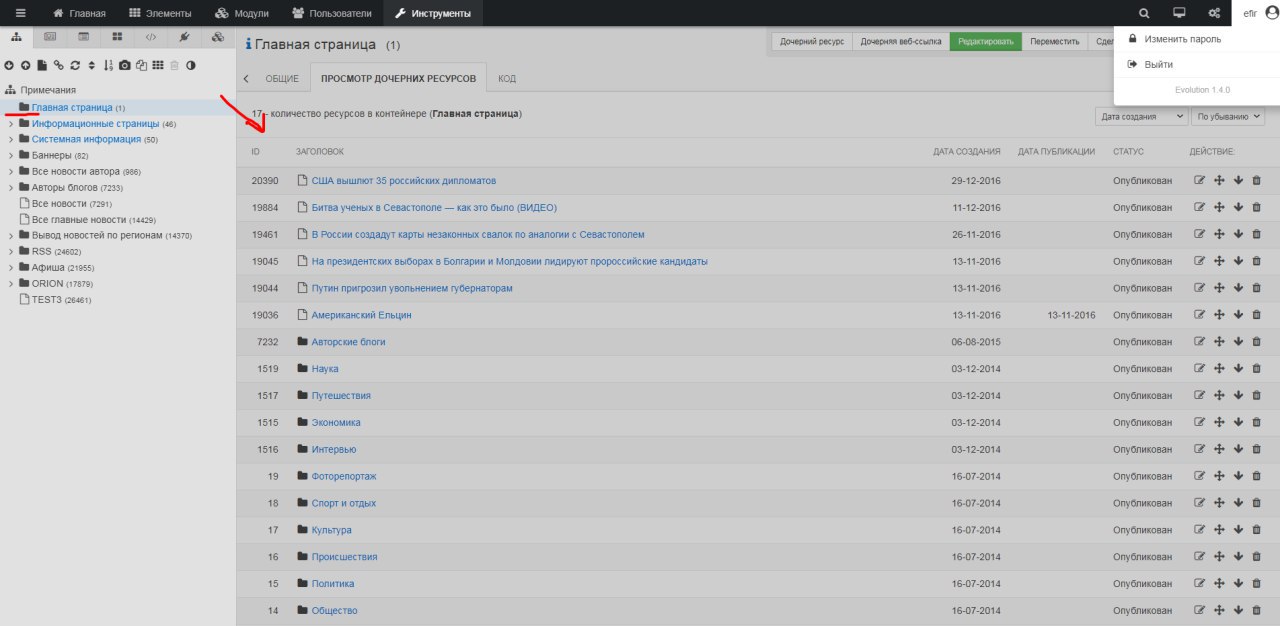Open 'Путин пригрозил увольнением губернаторам' link

click(412, 288)
